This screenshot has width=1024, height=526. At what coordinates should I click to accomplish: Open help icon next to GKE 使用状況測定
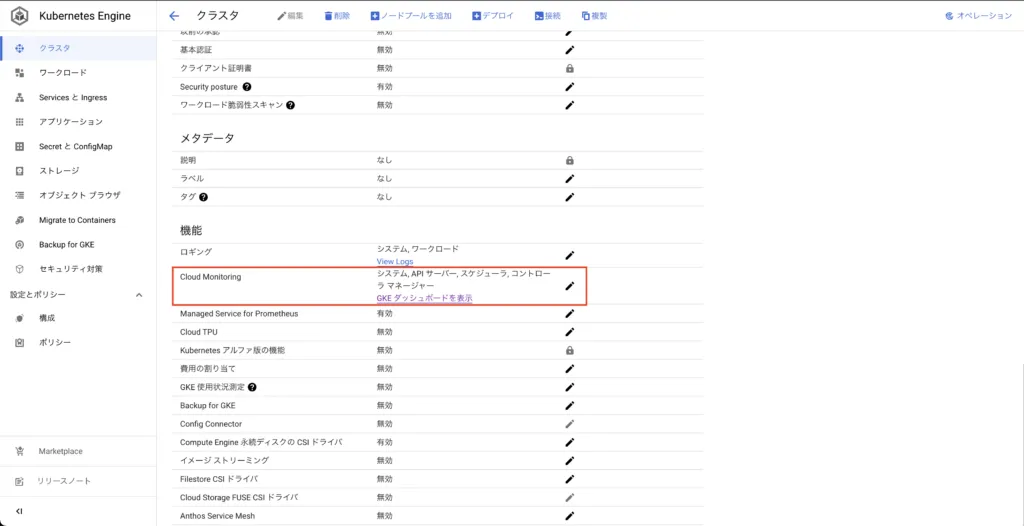pyautogui.click(x=252, y=387)
